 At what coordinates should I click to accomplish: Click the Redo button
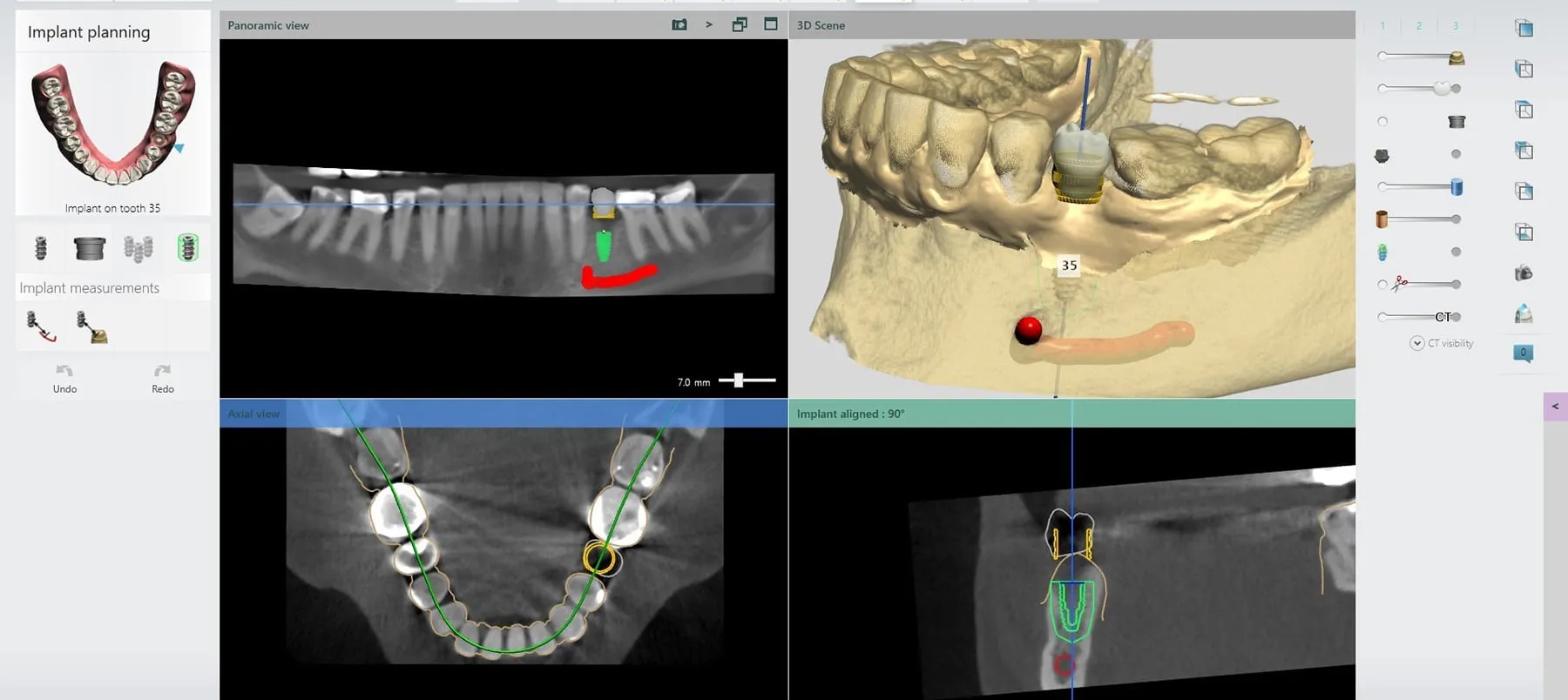[163, 379]
